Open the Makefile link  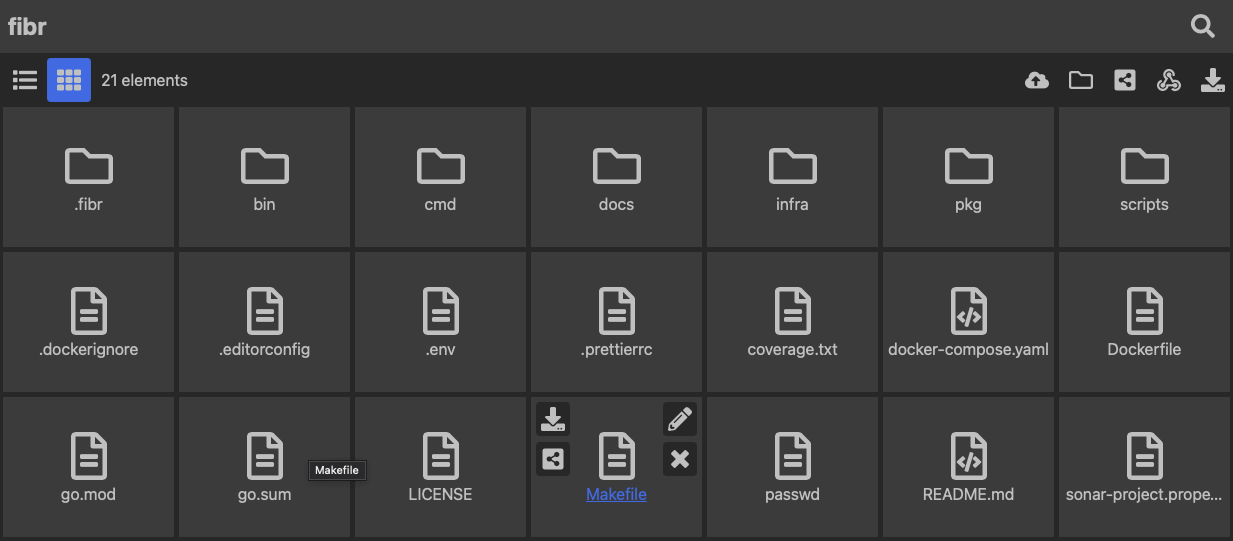pyautogui.click(x=616, y=494)
